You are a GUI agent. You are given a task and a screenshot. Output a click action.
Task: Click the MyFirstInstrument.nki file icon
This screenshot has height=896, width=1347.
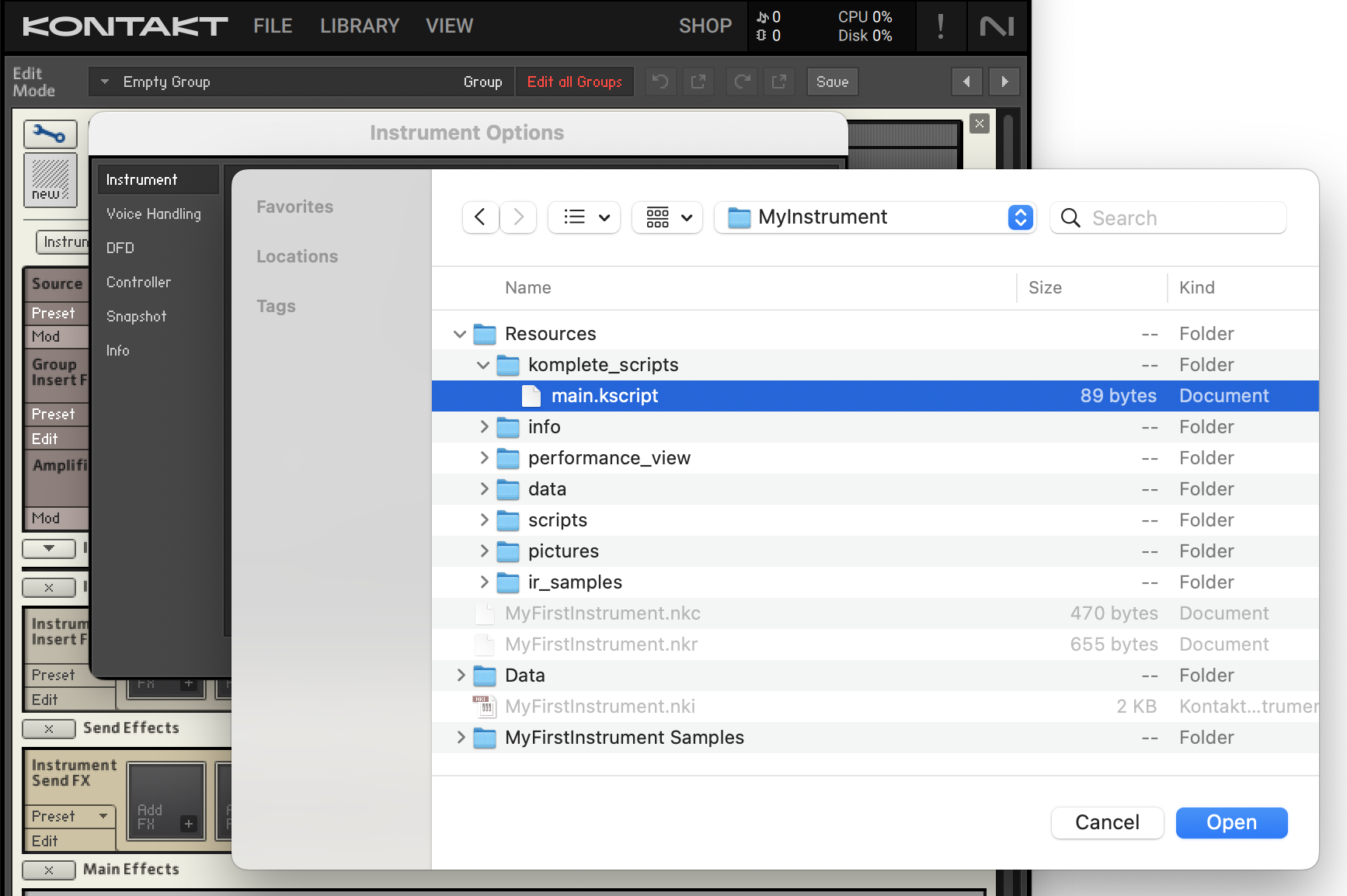pyautogui.click(x=484, y=707)
